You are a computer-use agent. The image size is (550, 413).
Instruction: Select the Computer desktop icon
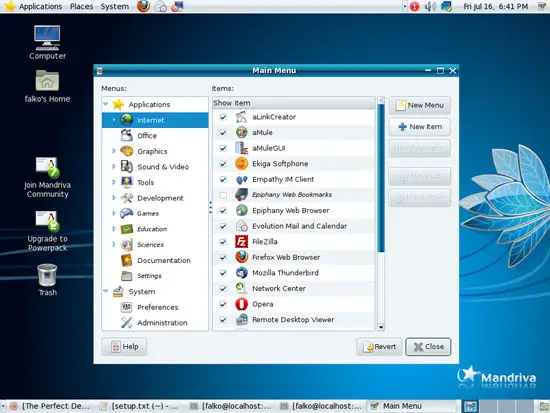coord(47,42)
